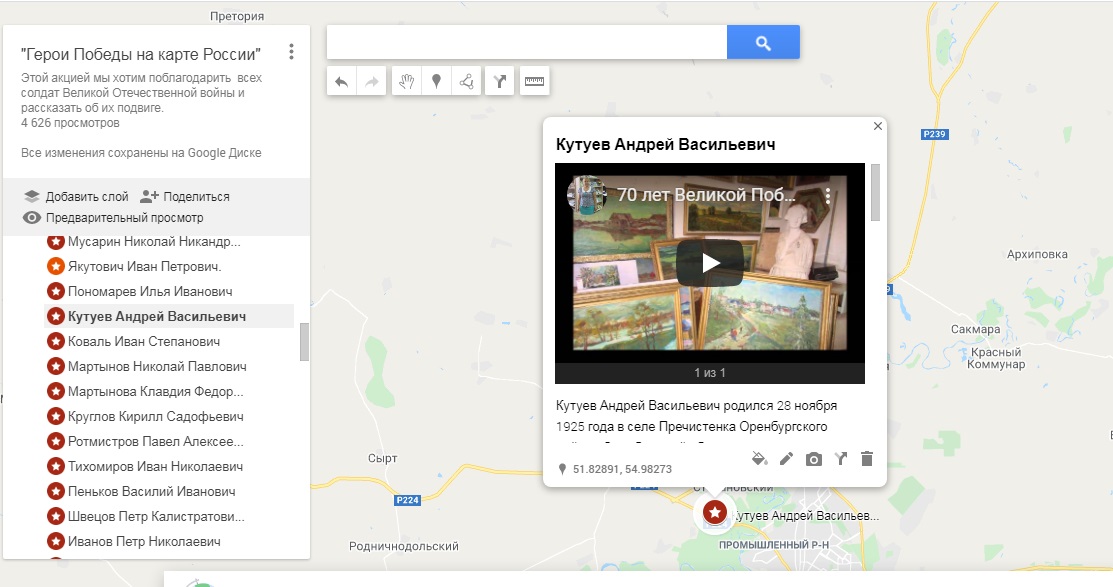1113x587 pixels.
Task: Click the Предварительный просмотр link
Action: click(124, 218)
